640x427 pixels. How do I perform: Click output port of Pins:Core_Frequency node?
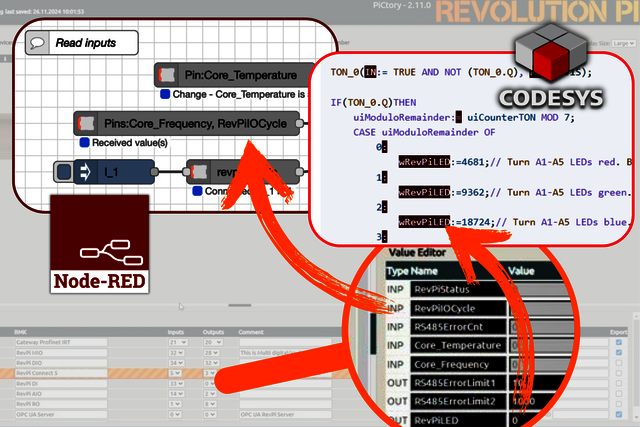pyautogui.click(x=300, y=123)
